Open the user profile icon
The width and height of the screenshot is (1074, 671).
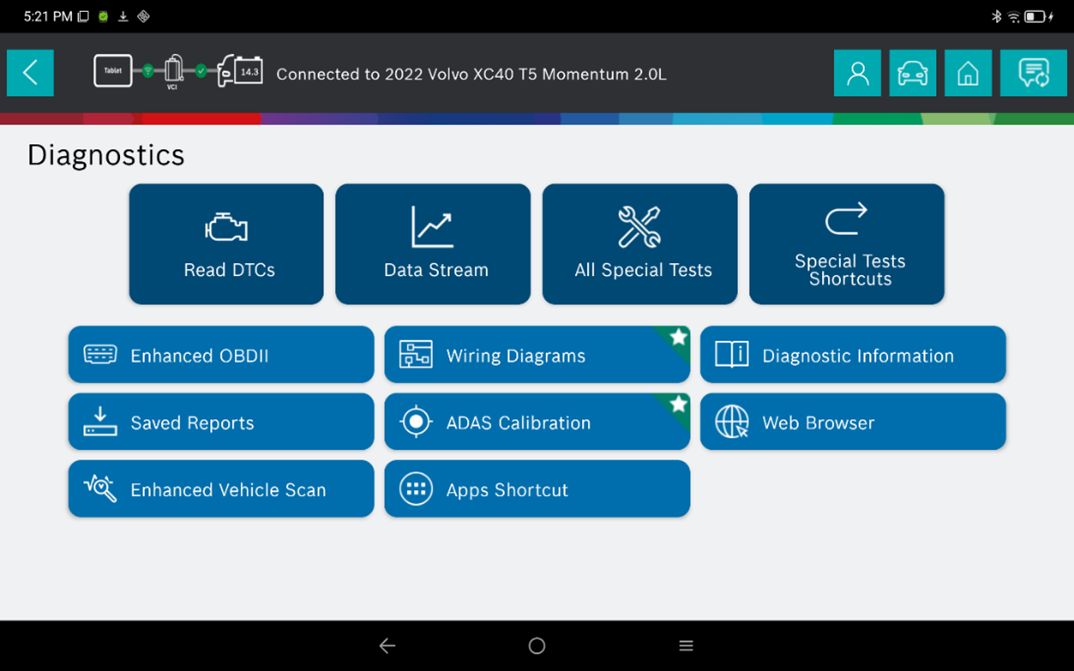tap(857, 72)
